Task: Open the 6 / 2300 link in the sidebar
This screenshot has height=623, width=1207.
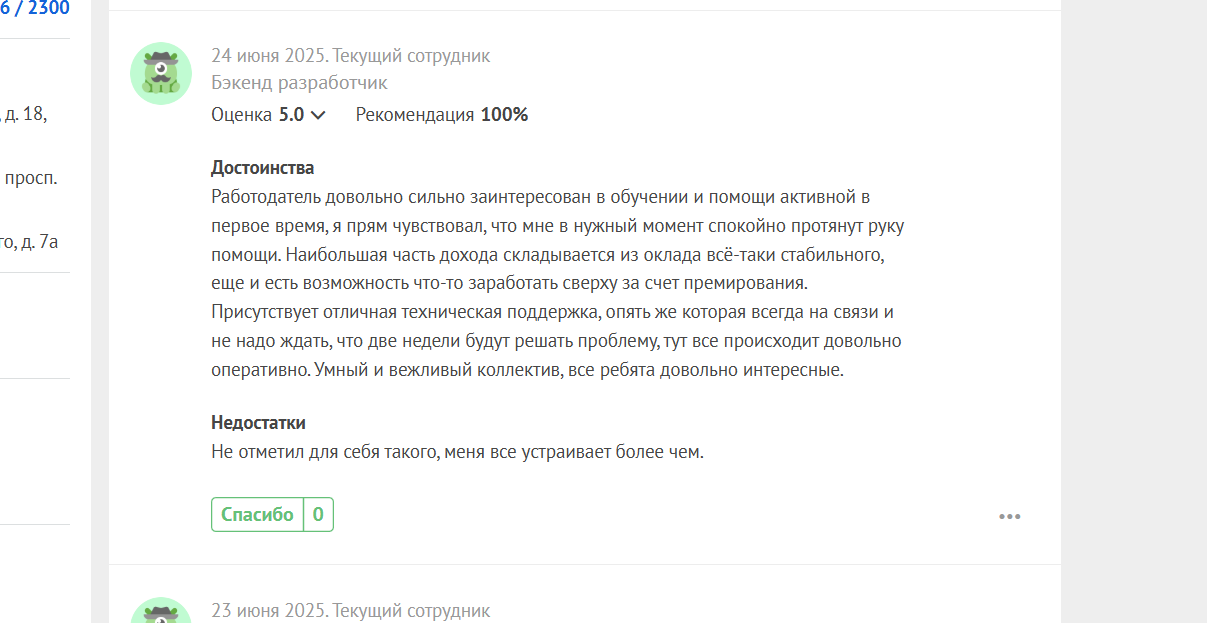Action: tap(35, 9)
